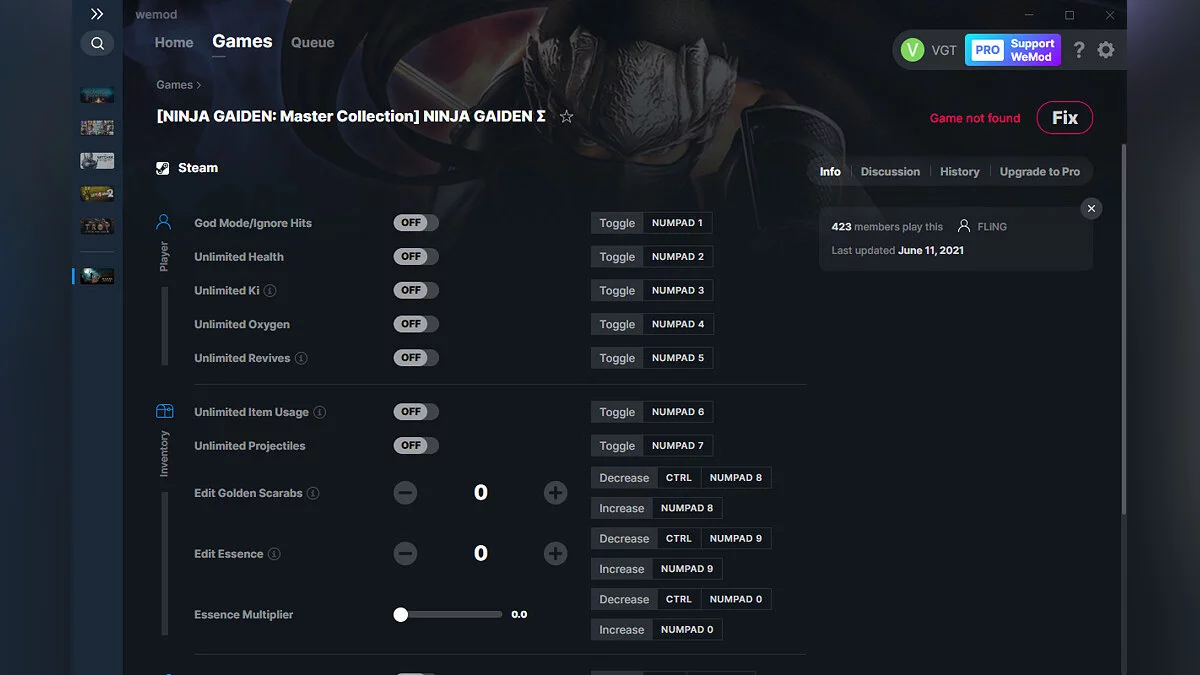Viewport: 1200px width, 675px height.
Task: Click PRO Support WeMod button
Action: click(x=1013, y=50)
